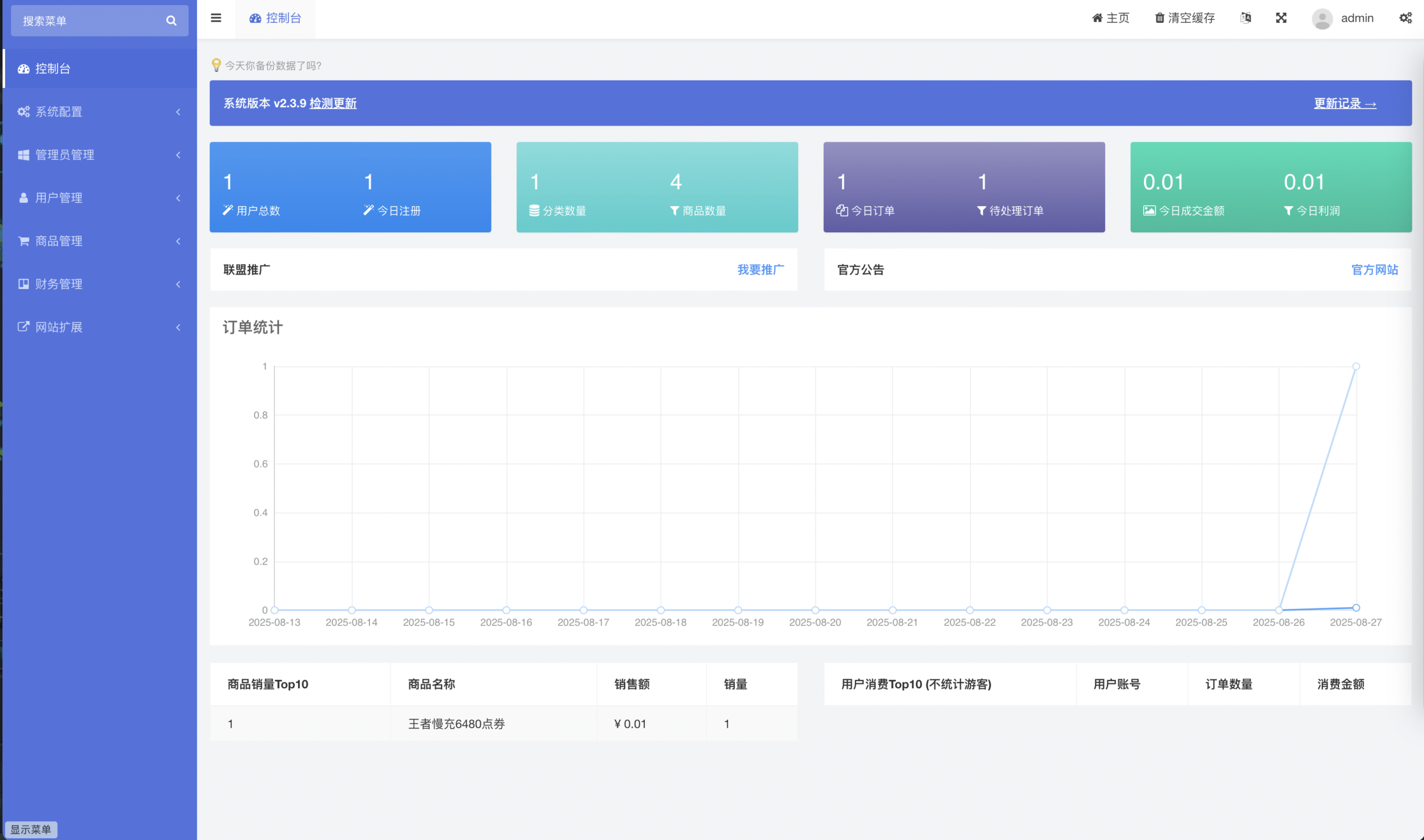Image resolution: width=1424 pixels, height=840 pixels.
Task: Toggle fullscreen with the expand arrows icon
Action: pyautogui.click(x=1281, y=18)
